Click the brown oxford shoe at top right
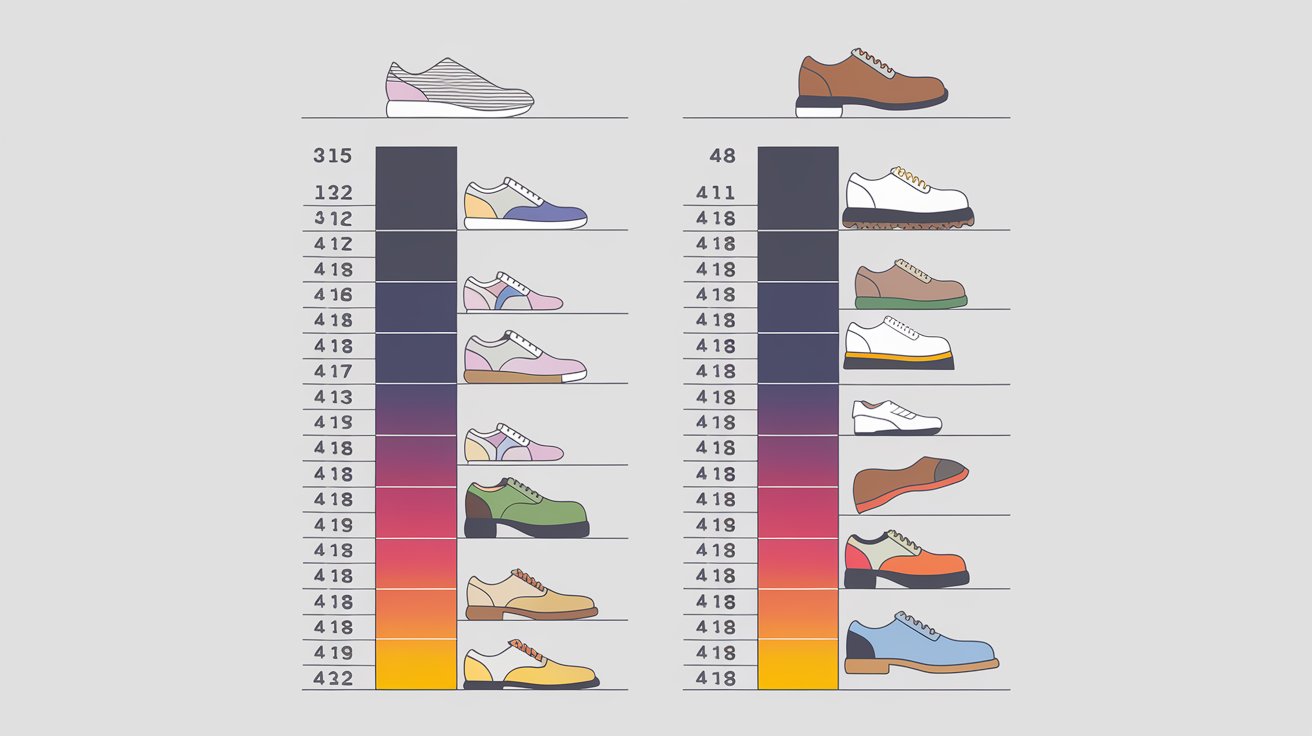The height and width of the screenshot is (736, 1312). click(x=872, y=82)
